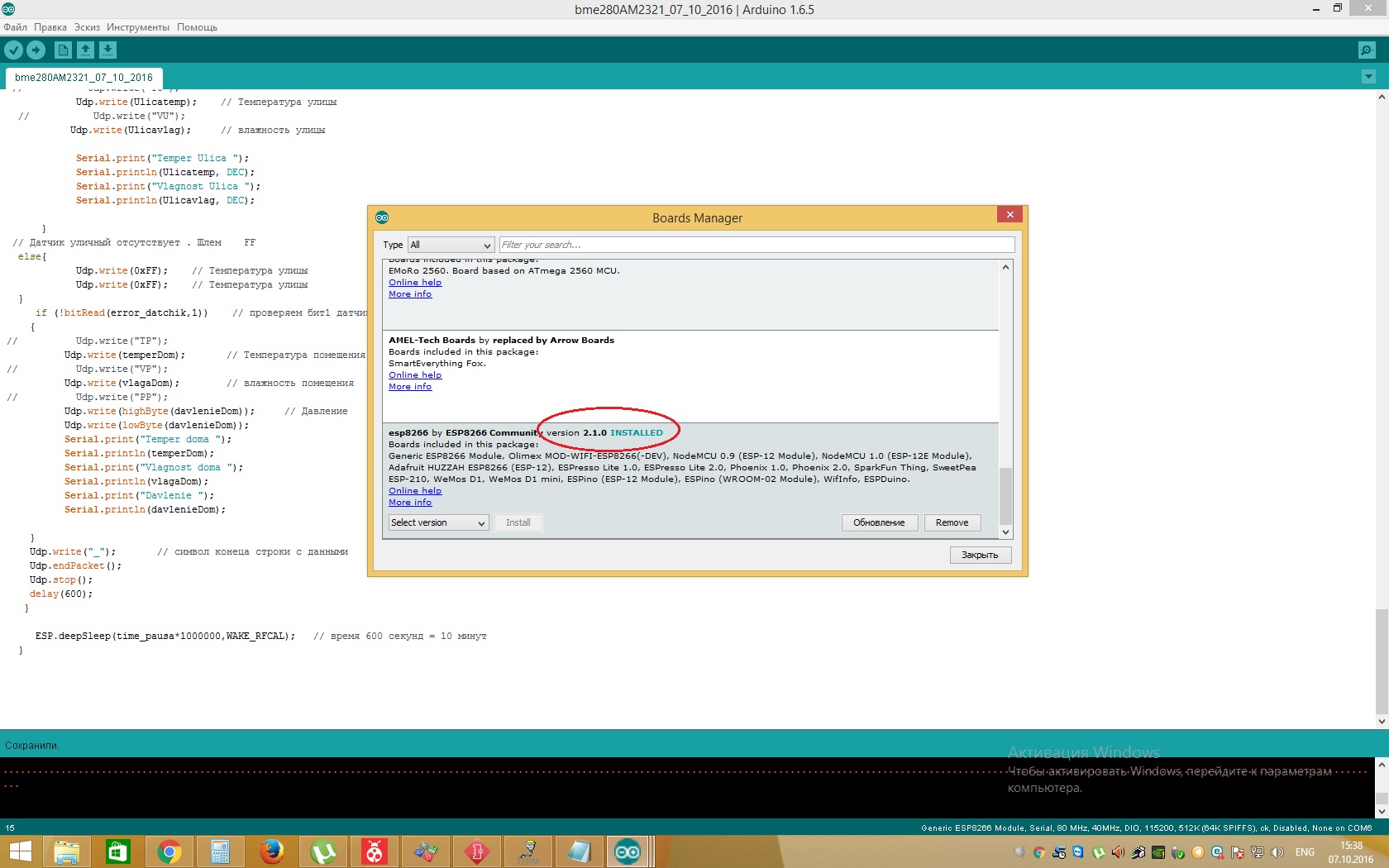Screen dimensions: 1389x868
Task: Click the red diamond app on taskbar
Action: coord(476,851)
